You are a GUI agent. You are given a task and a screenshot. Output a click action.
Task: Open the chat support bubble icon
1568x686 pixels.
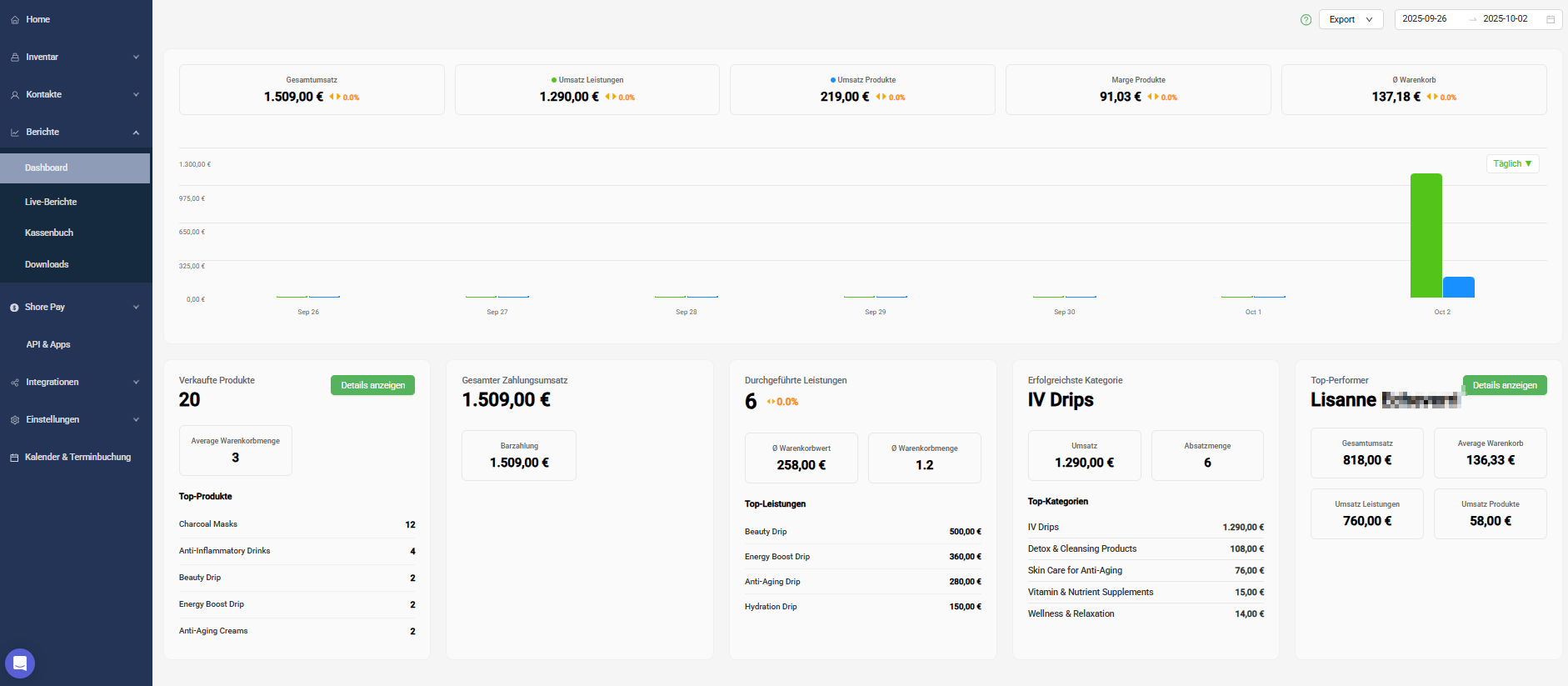pyautogui.click(x=20, y=663)
